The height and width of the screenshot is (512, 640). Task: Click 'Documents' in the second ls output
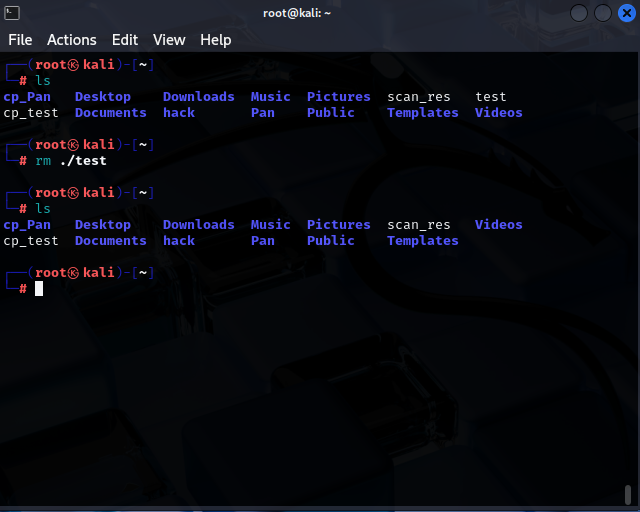pos(111,240)
